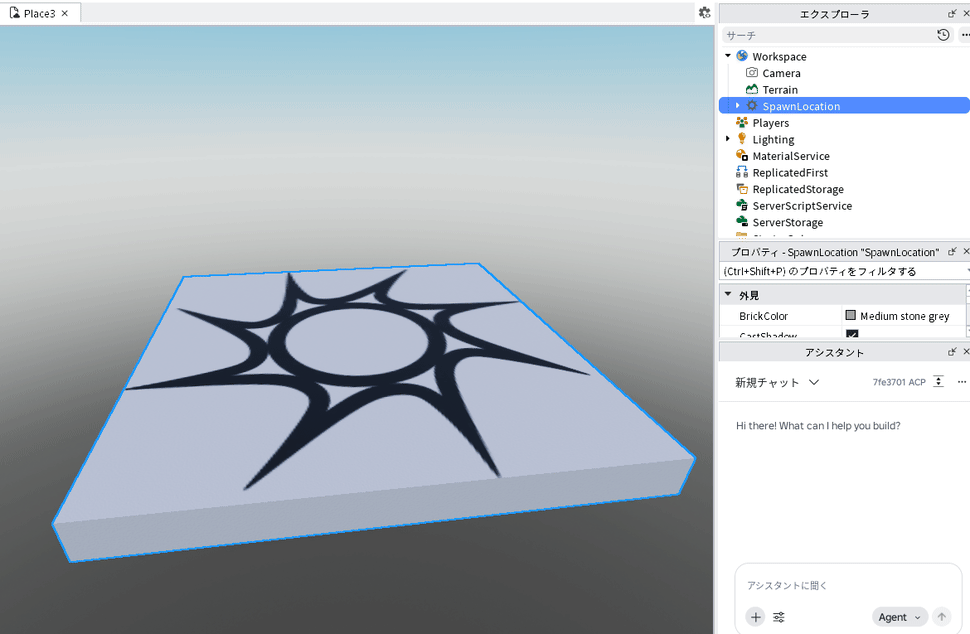This screenshot has height=634, width=970.
Task: Expand the SpawnLocation tree node
Action: (x=737, y=106)
